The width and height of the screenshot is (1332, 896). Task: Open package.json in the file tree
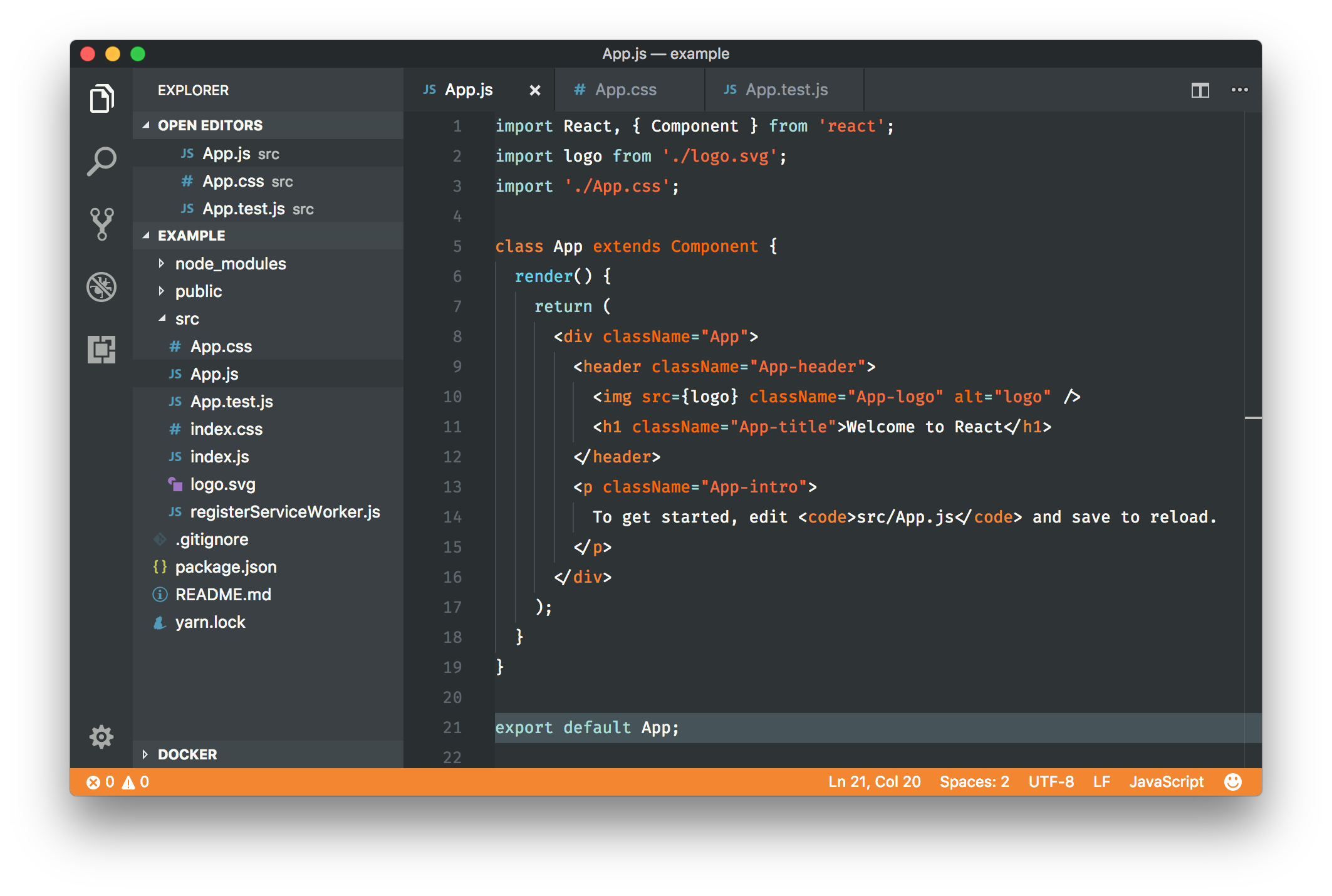pyautogui.click(x=226, y=567)
